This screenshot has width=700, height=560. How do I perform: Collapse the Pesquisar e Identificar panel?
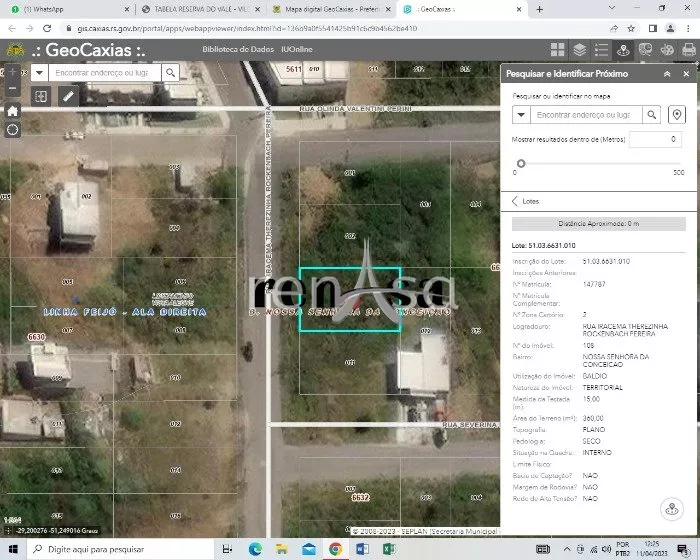tap(667, 74)
